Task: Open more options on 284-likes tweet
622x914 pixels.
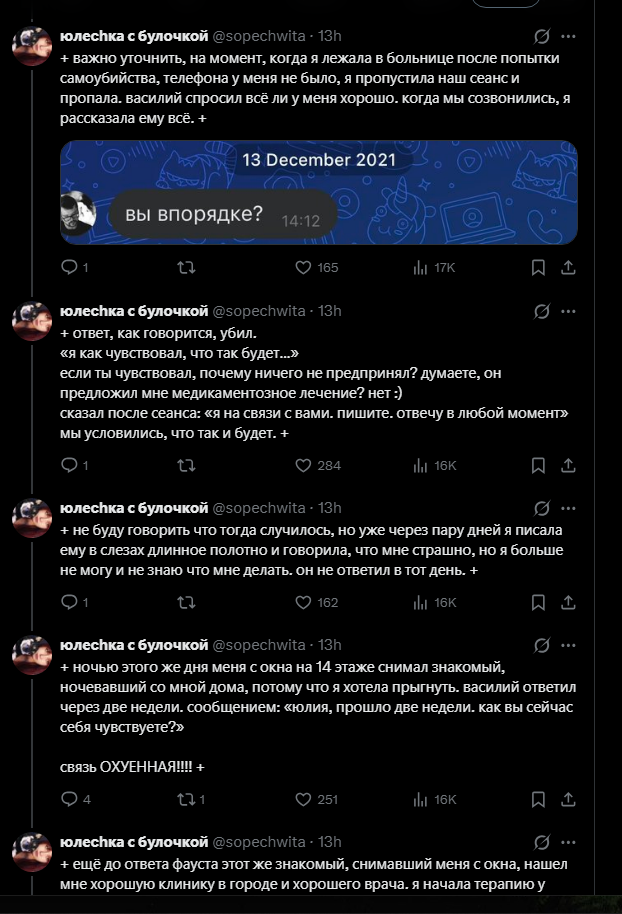Action: (568, 311)
